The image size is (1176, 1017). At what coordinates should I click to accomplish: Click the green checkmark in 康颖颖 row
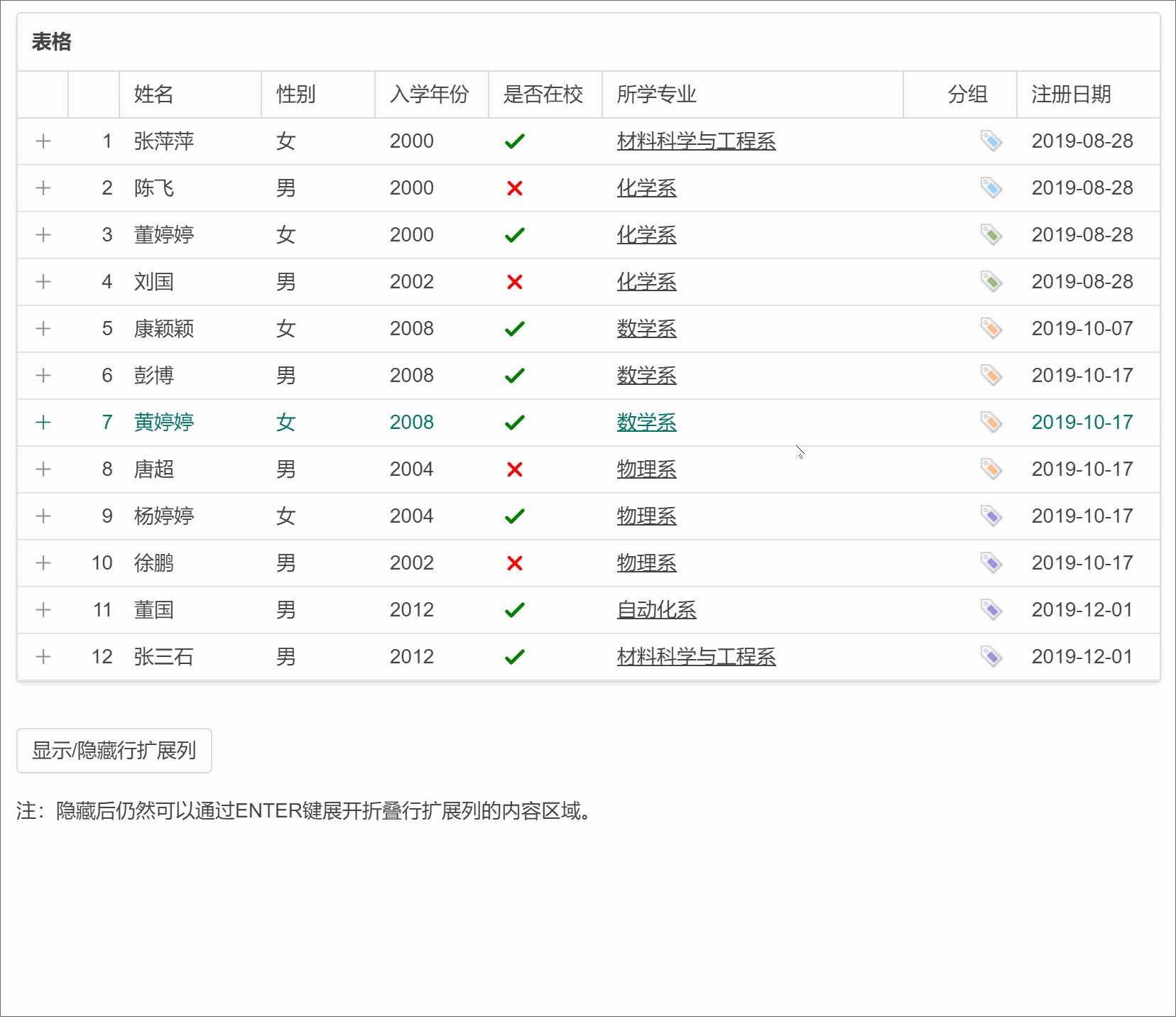point(515,329)
